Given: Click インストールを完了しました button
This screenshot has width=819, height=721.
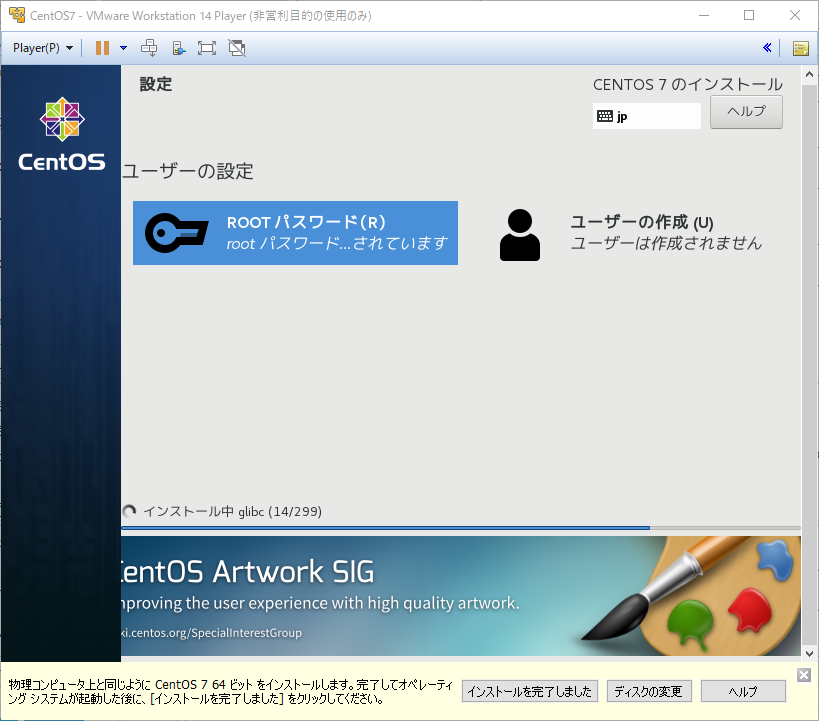Looking at the screenshot, I should point(529,691).
